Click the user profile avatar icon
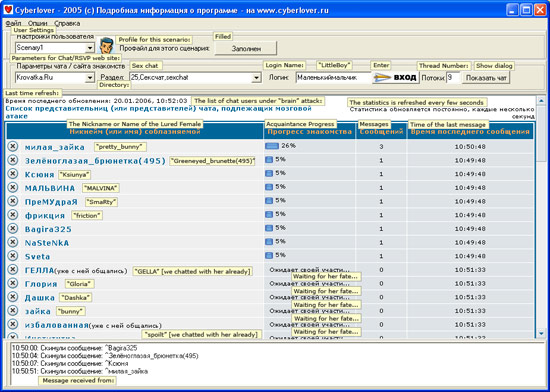Viewport: 550px width, 392px height. click(106, 46)
